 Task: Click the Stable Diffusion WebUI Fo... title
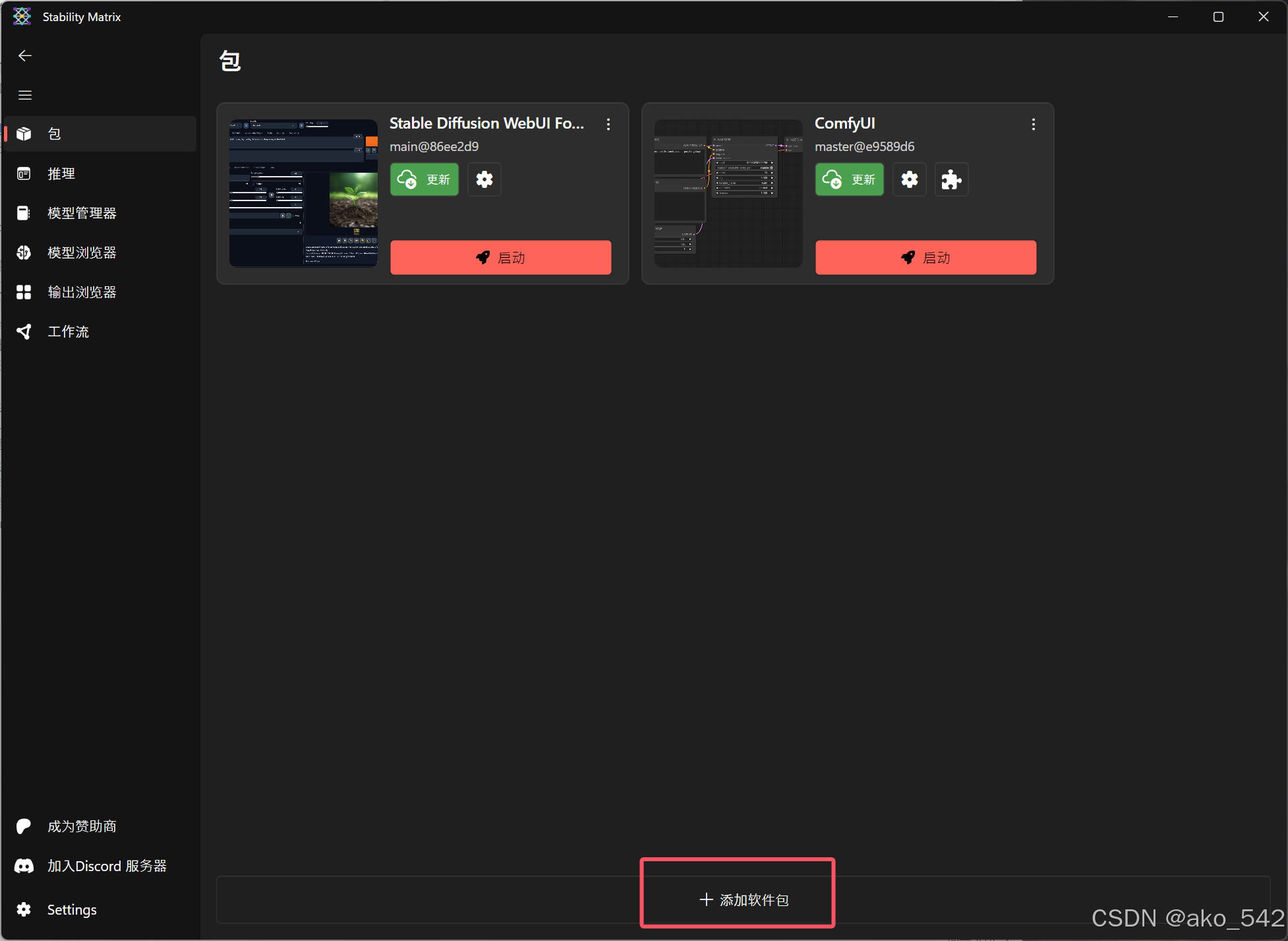(x=486, y=123)
